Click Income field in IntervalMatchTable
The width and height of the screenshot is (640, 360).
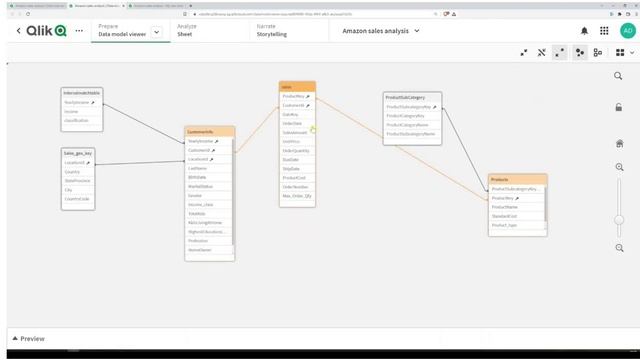point(82,111)
